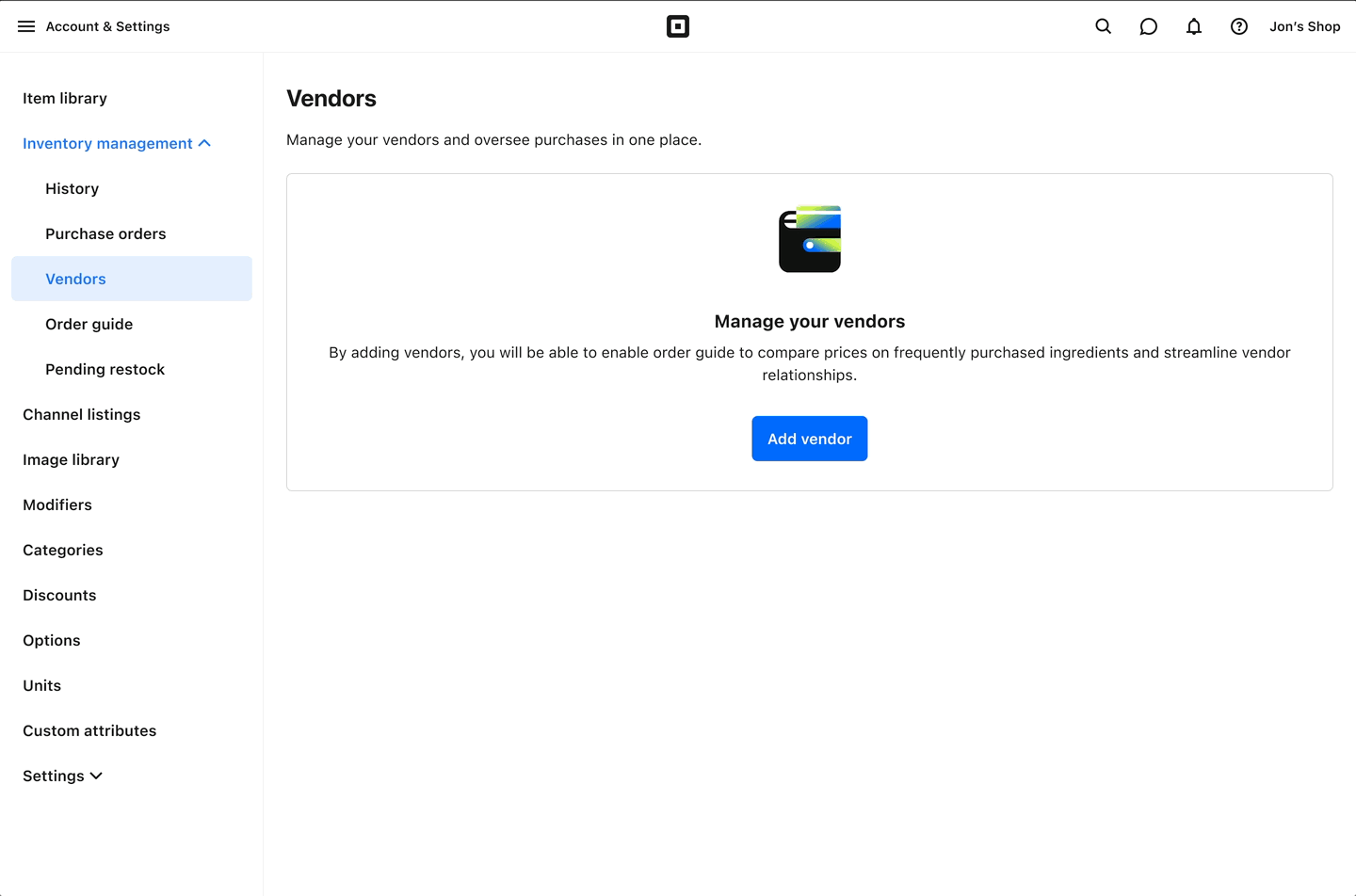
Task: Switch to Purchase orders
Action: pos(105,233)
